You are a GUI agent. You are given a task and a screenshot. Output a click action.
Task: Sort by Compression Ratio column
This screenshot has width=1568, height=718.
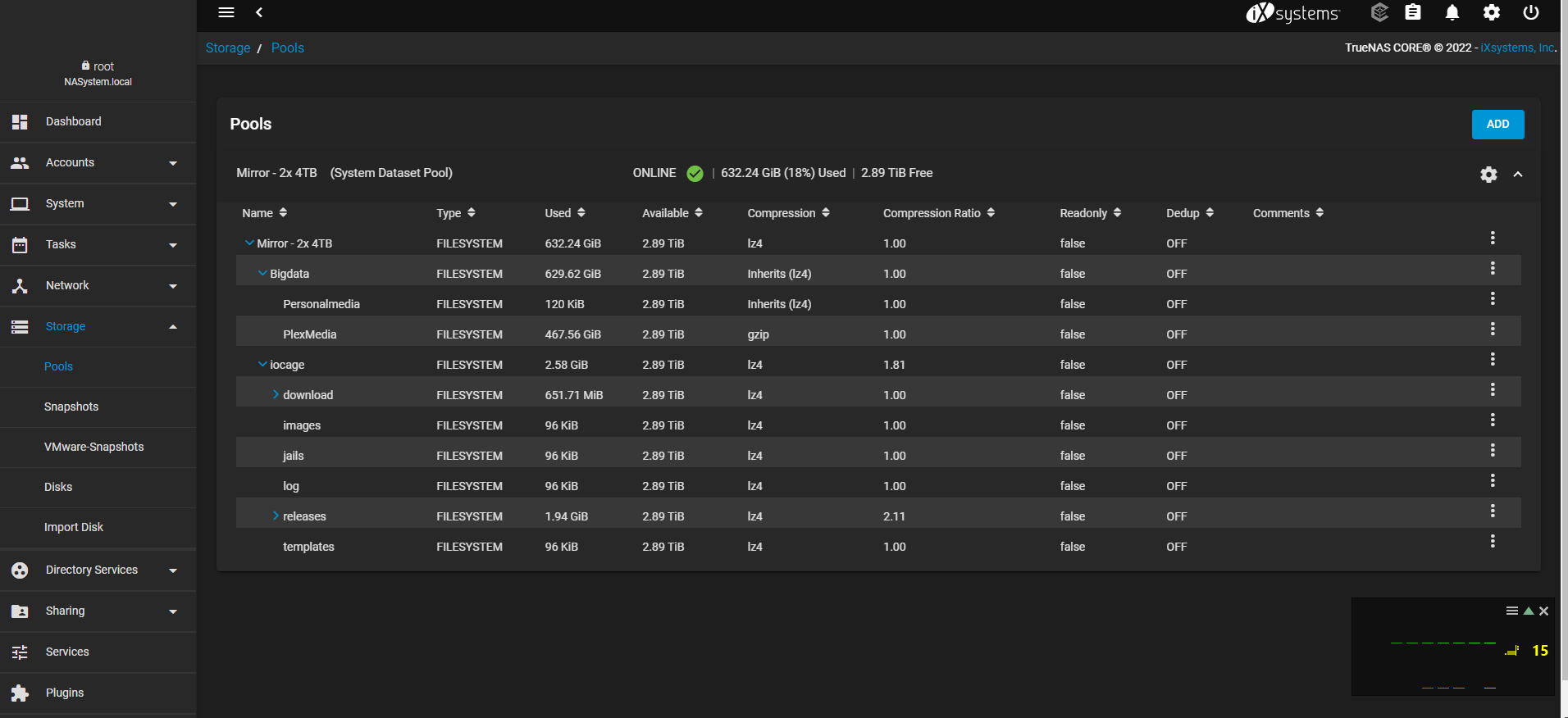[x=939, y=213]
